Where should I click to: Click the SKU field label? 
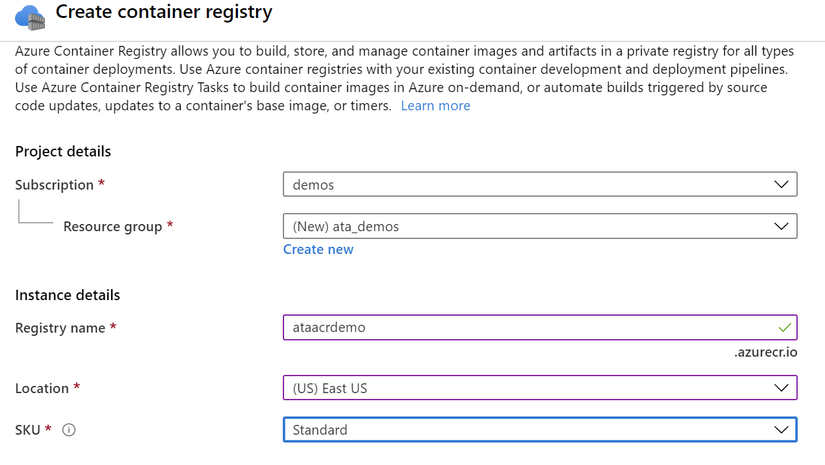point(28,430)
